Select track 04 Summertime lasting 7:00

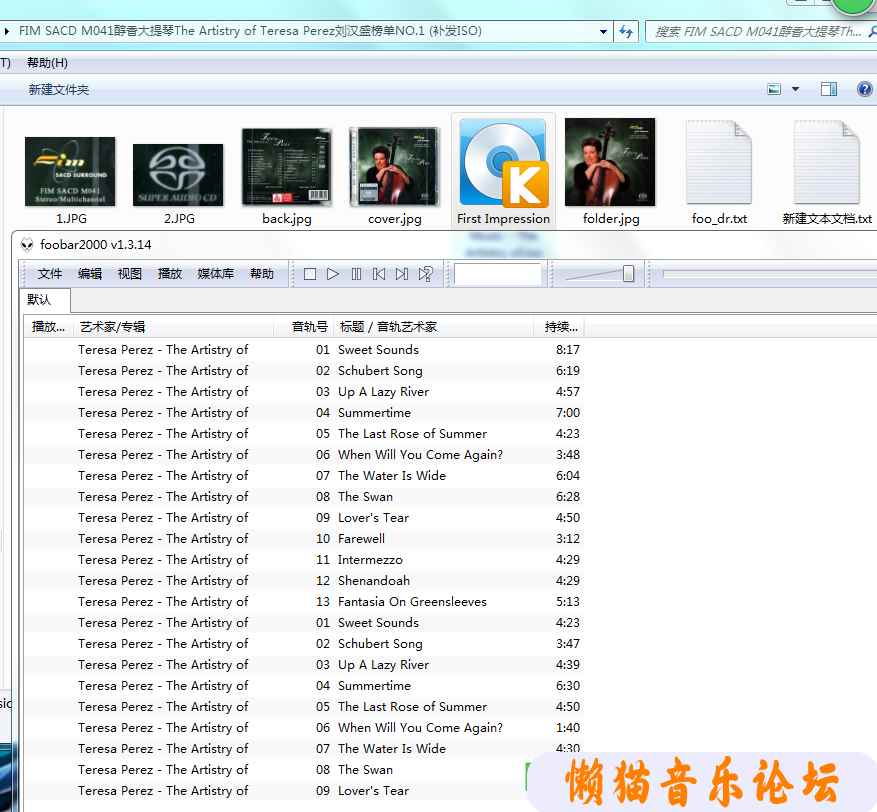point(304,413)
